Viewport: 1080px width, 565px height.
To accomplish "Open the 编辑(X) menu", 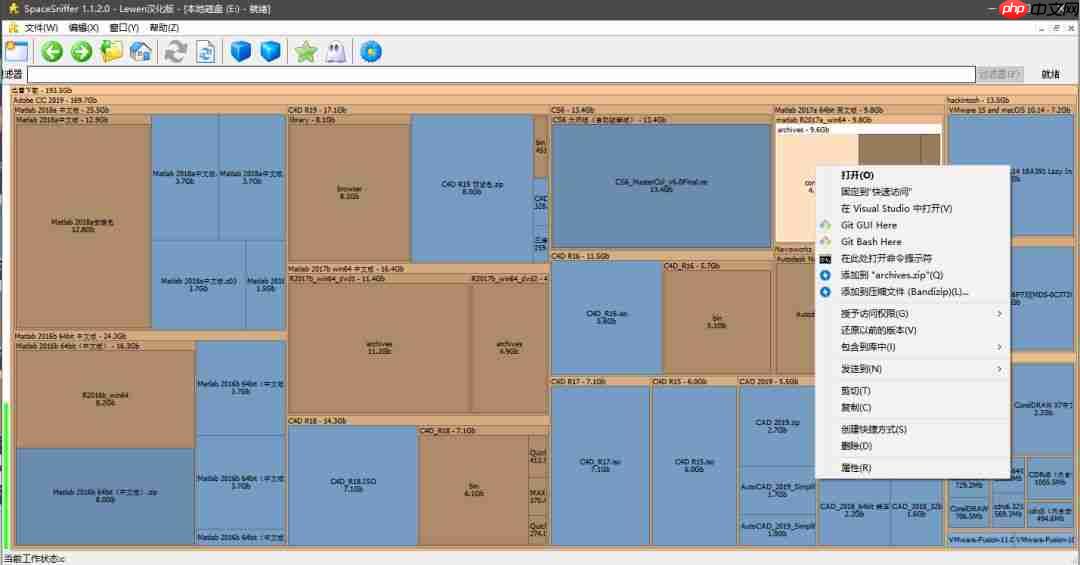I will (x=83, y=28).
